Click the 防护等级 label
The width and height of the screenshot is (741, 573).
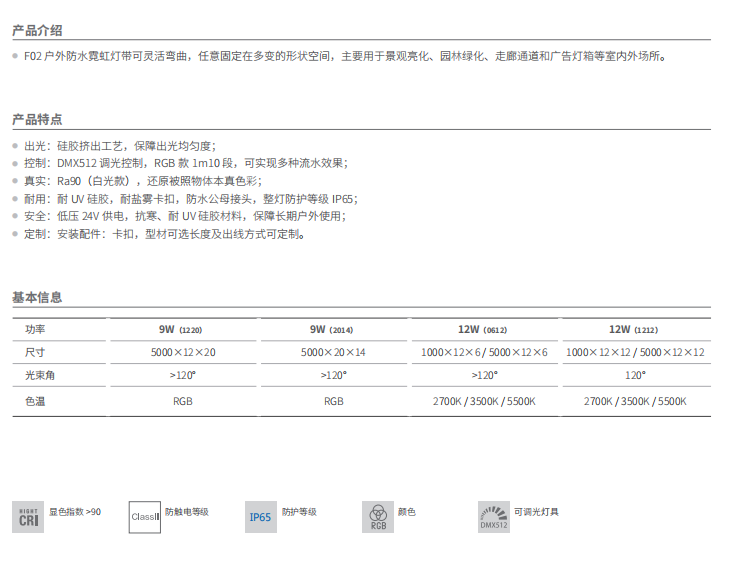click(x=299, y=512)
